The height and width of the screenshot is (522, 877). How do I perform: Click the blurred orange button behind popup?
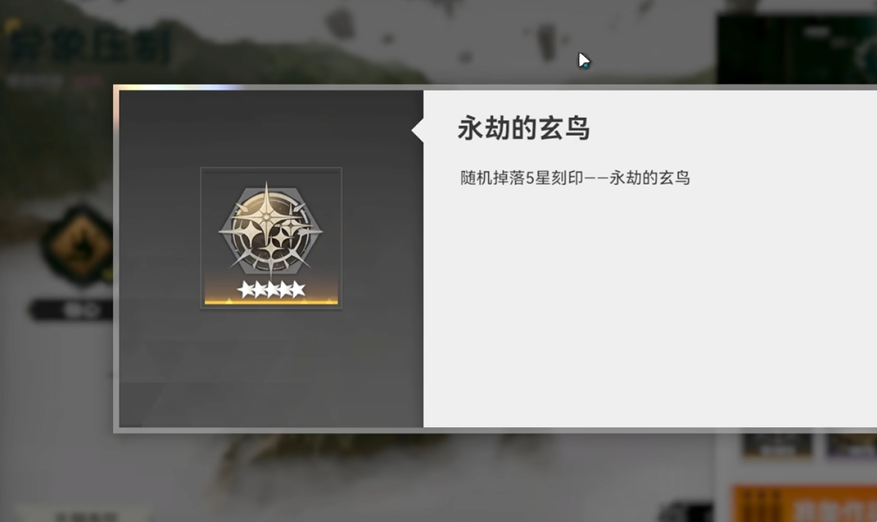pos(804,504)
